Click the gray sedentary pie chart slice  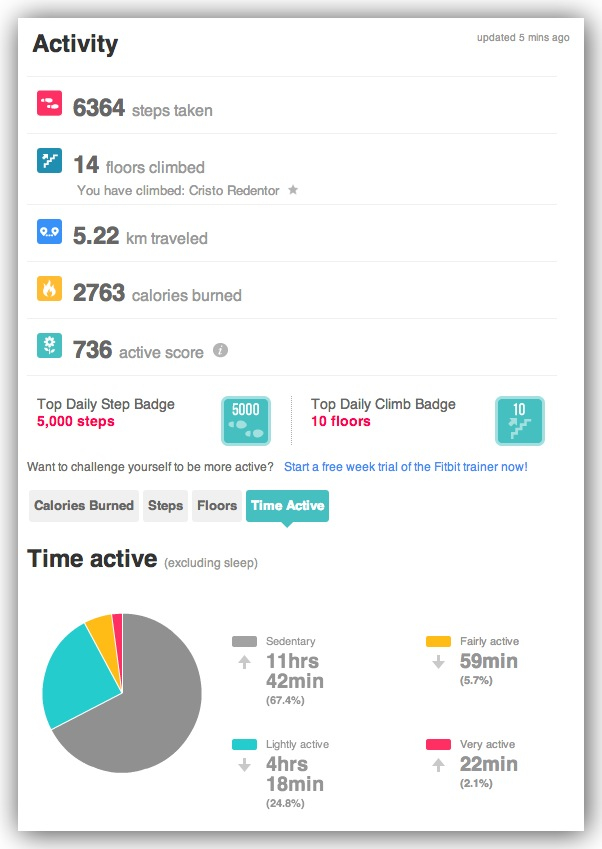(150, 720)
